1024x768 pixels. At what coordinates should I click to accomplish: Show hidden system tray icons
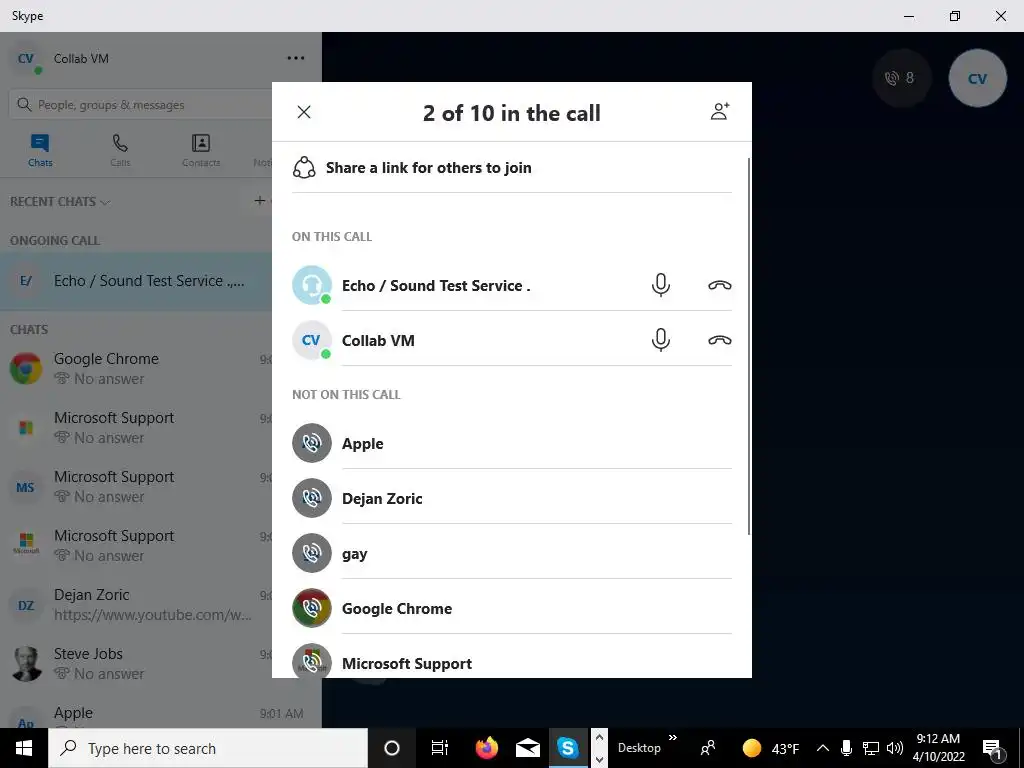point(823,748)
